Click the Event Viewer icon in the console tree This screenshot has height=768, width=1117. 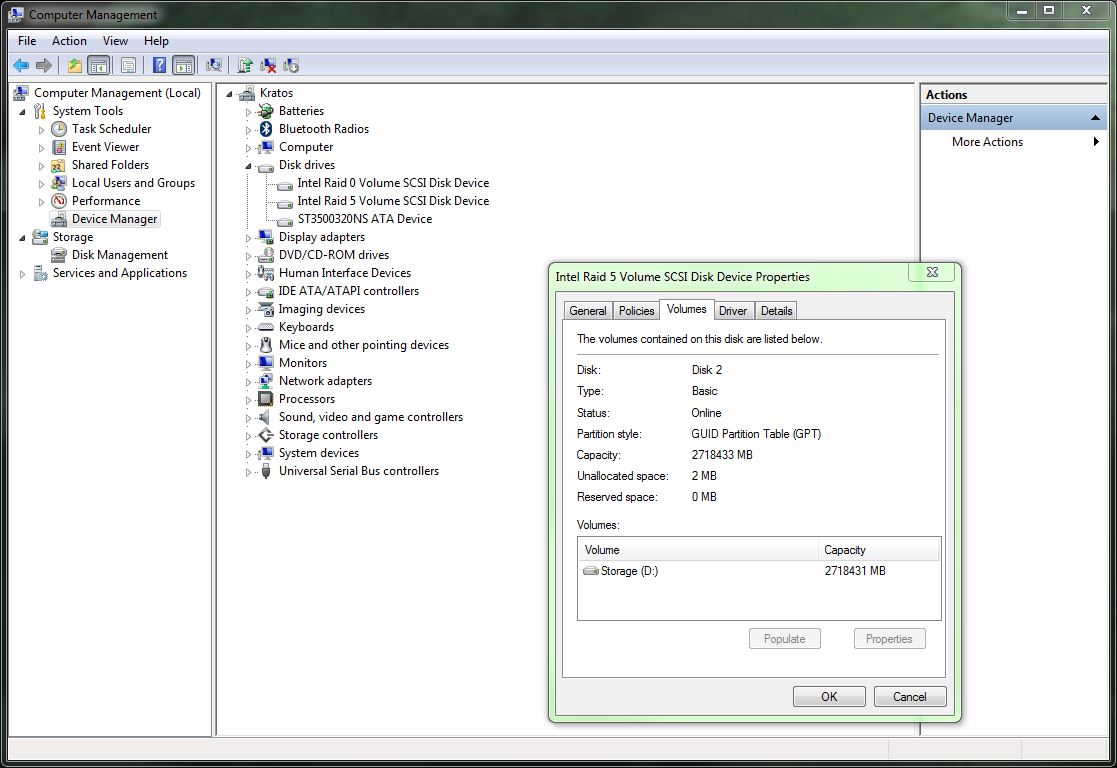coord(59,147)
